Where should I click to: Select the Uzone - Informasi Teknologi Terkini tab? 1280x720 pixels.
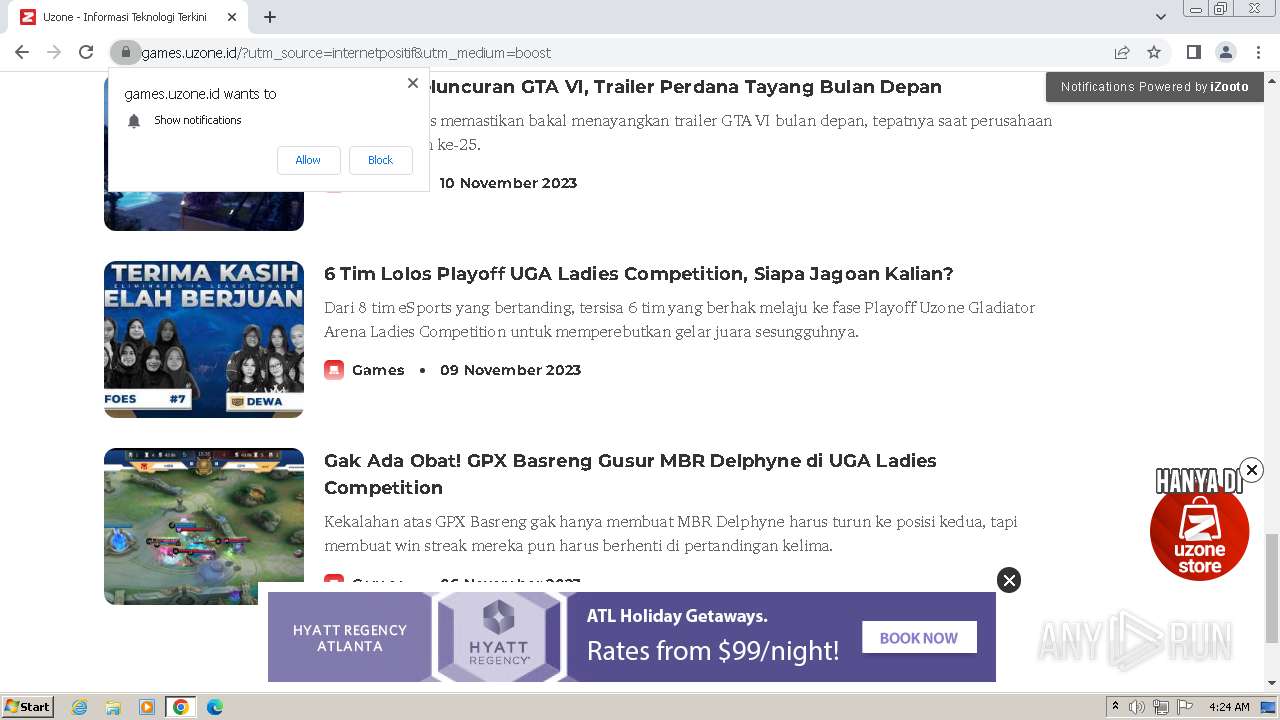coord(129,17)
